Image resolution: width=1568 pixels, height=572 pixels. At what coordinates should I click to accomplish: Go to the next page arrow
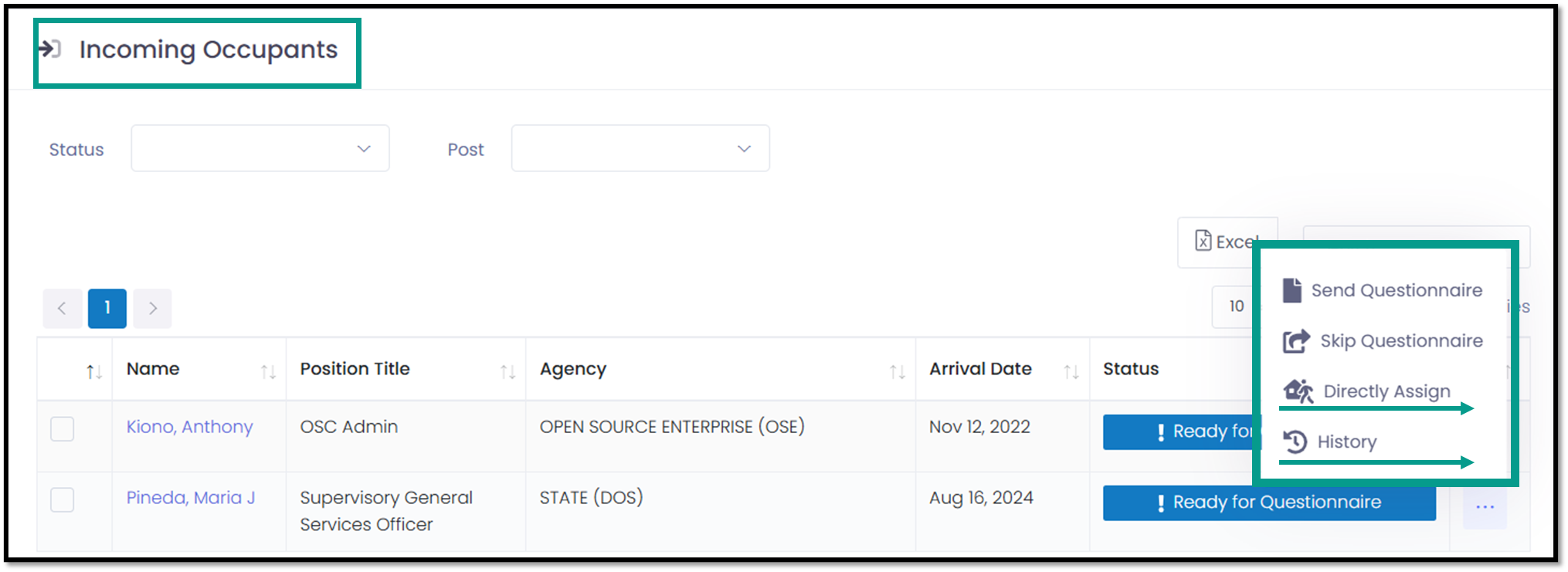pyautogui.click(x=153, y=308)
